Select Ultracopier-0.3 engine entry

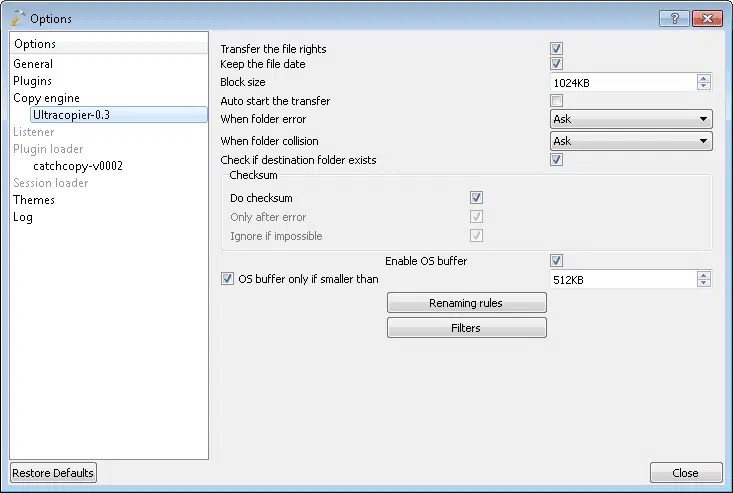pos(119,115)
